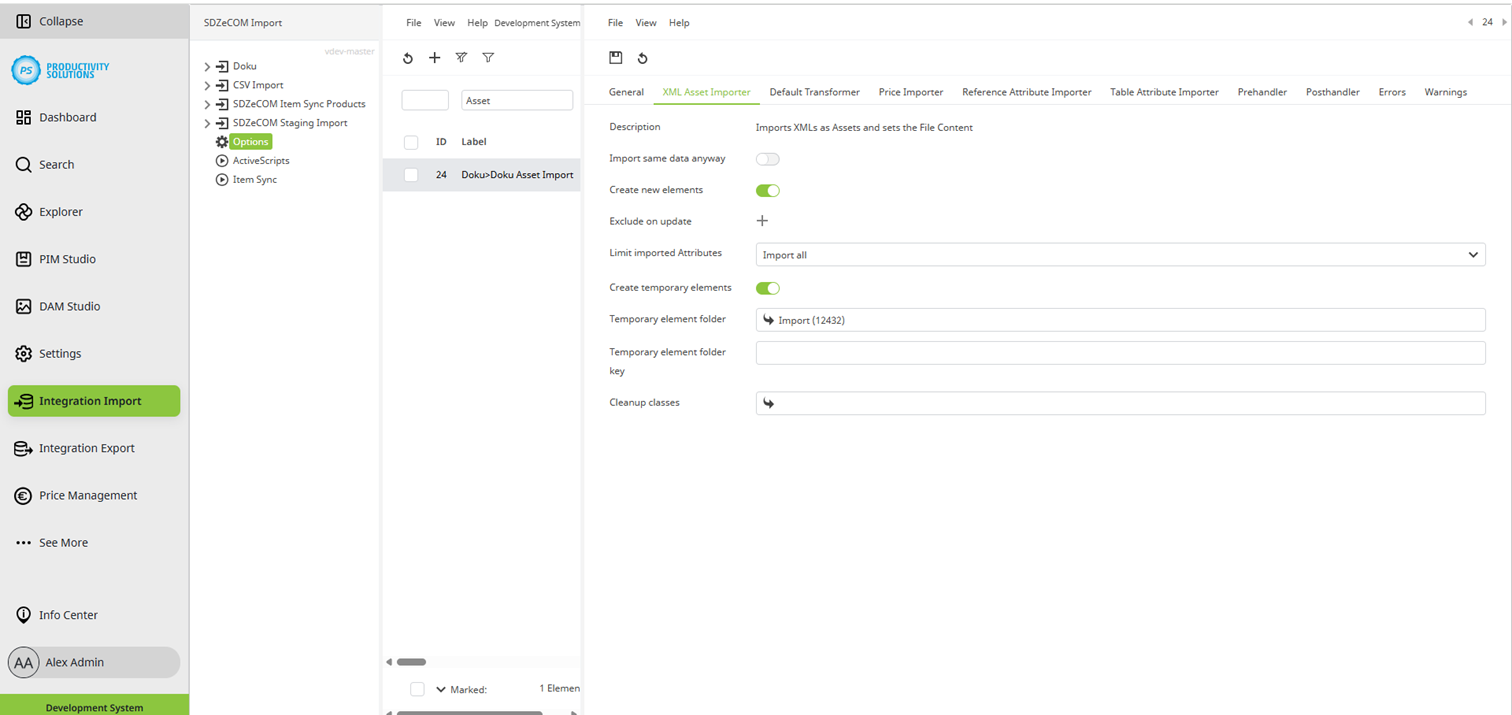The width and height of the screenshot is (1512, 715).
Task: Switch to the Default Transformer tab
Action: coord(814,91)
